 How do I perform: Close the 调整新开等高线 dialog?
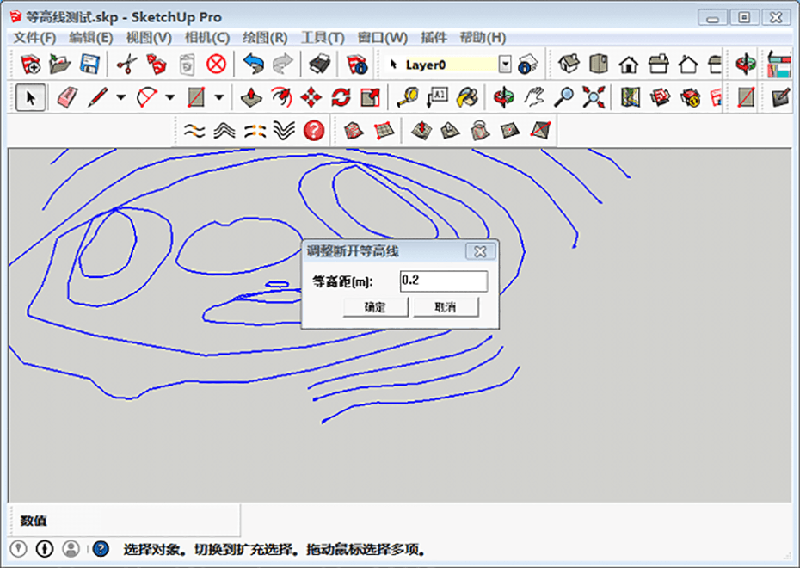tap(479, 251)
